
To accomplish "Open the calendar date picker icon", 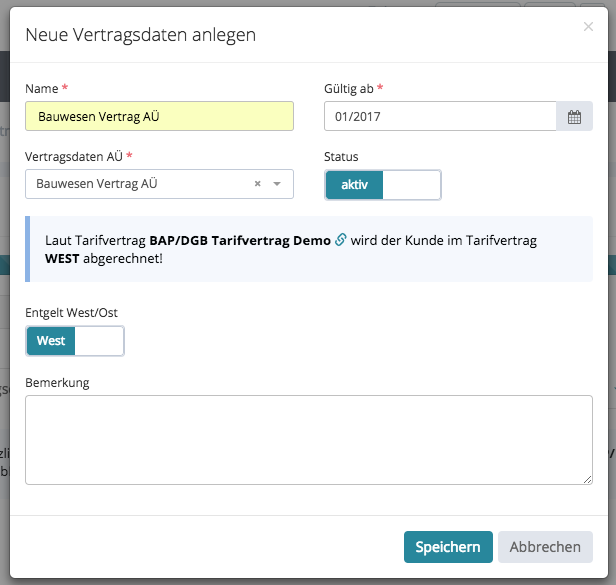I will tap(574, 117).
